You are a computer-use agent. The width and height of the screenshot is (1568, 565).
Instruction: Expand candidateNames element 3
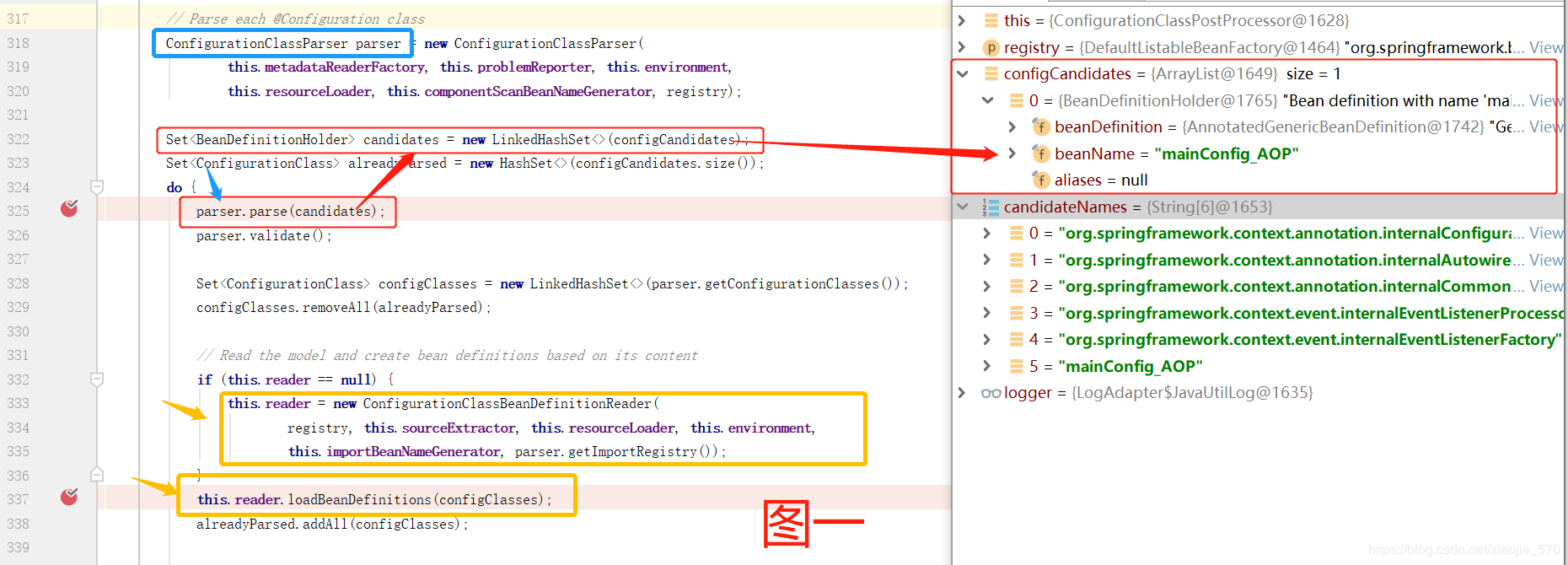pyautogui.click(x=987, y=313)
